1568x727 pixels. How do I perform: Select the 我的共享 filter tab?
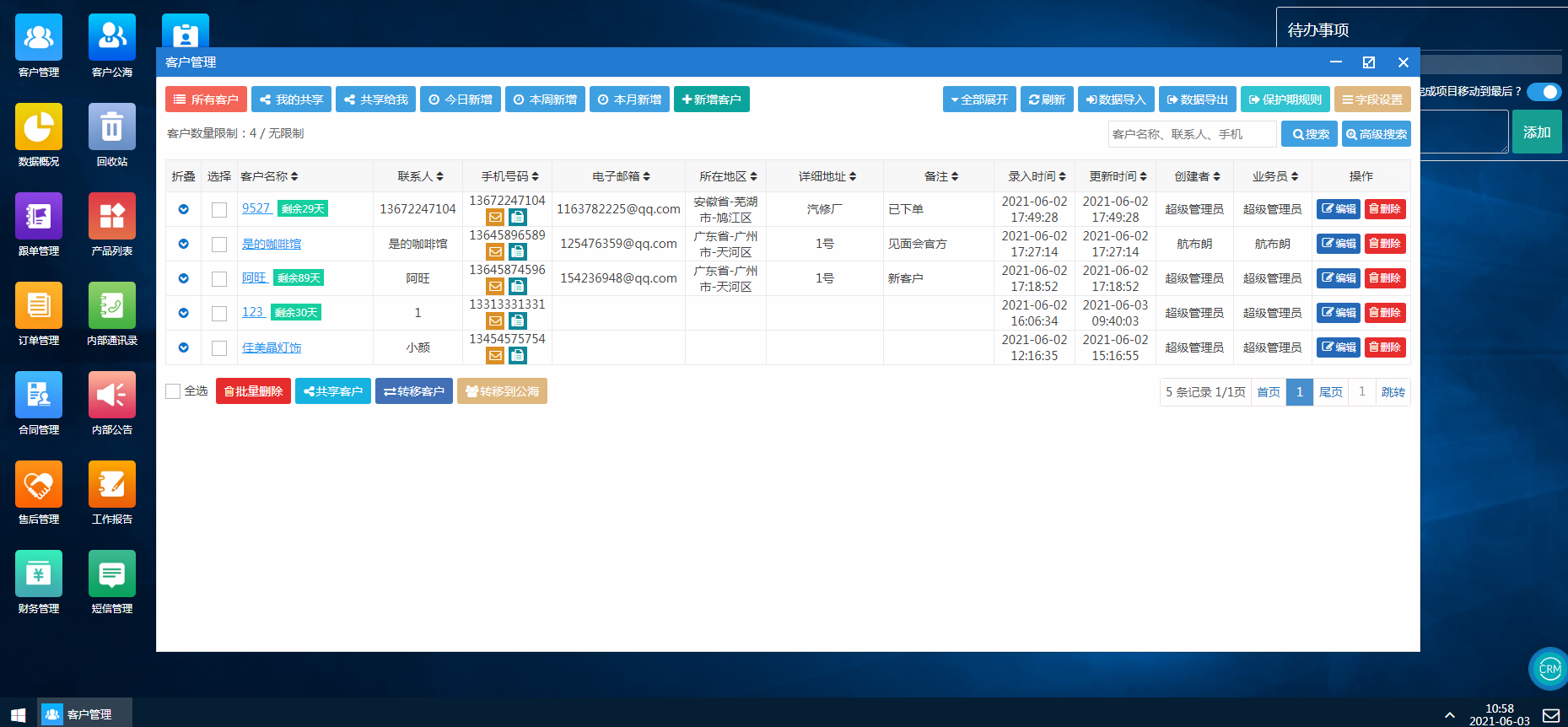pos(291,100)
